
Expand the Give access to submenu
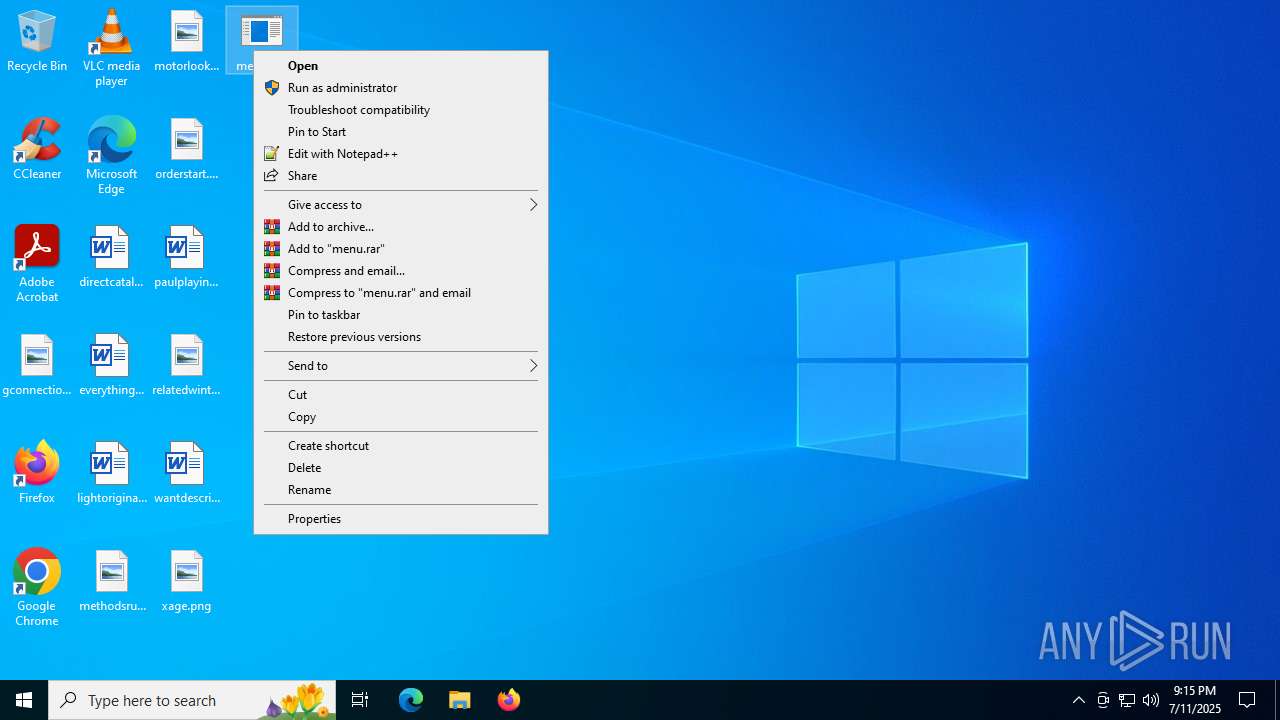[401, 205]
